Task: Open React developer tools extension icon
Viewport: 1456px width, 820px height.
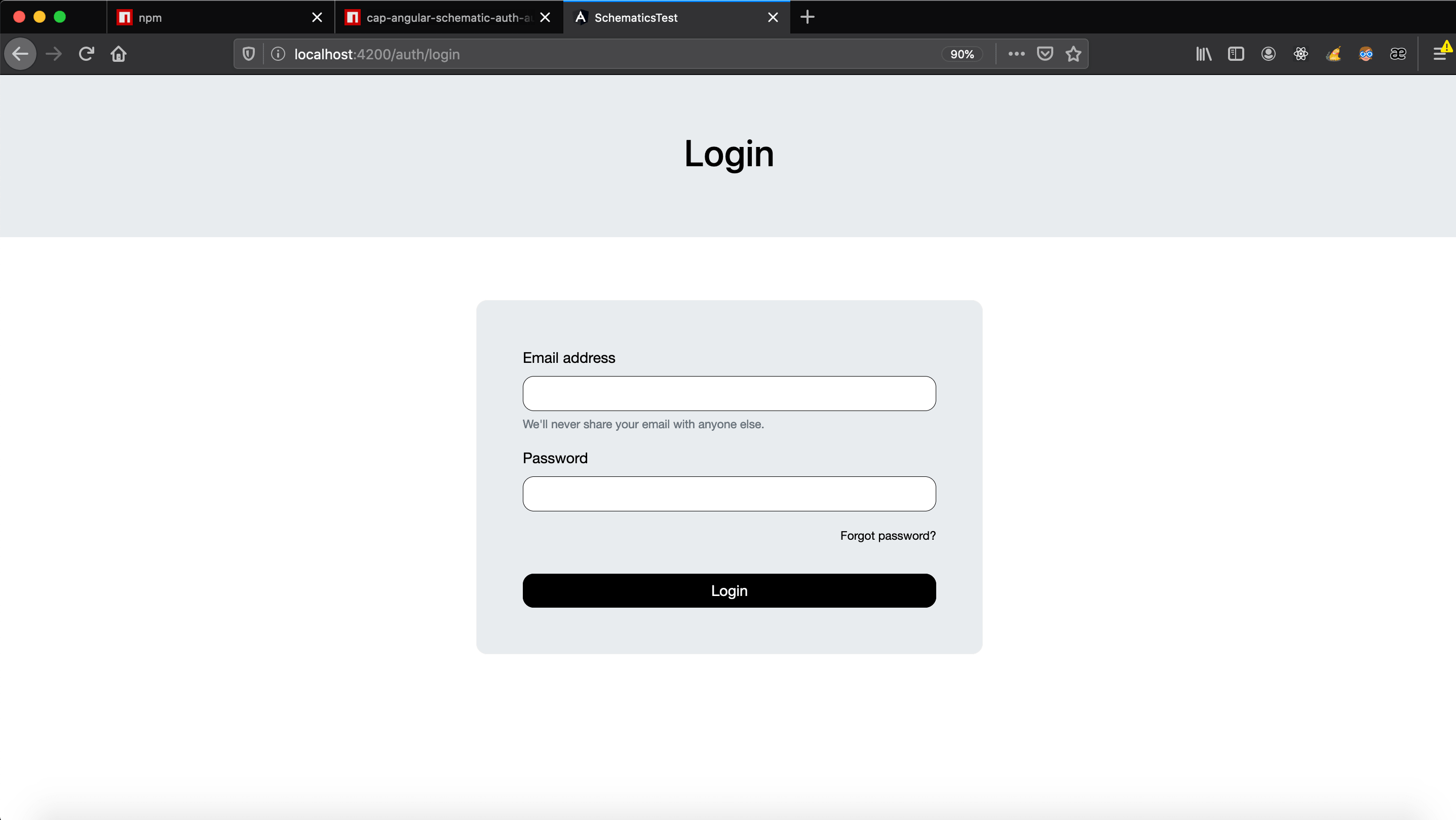Action: pyautogui.click(x=1300, y=54)
